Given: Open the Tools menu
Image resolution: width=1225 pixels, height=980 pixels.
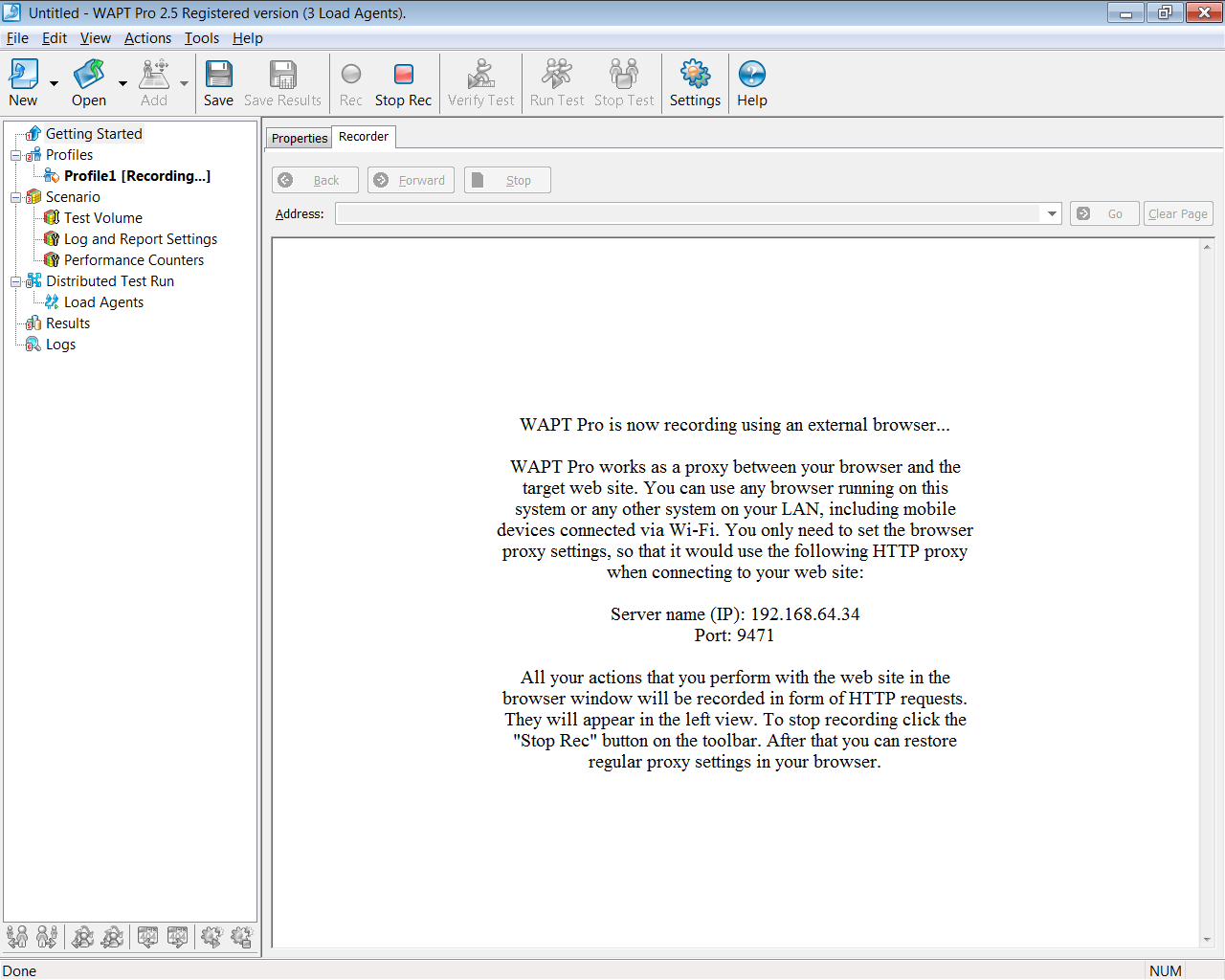Looking at the screenshot, I should (x=202, y=38).
